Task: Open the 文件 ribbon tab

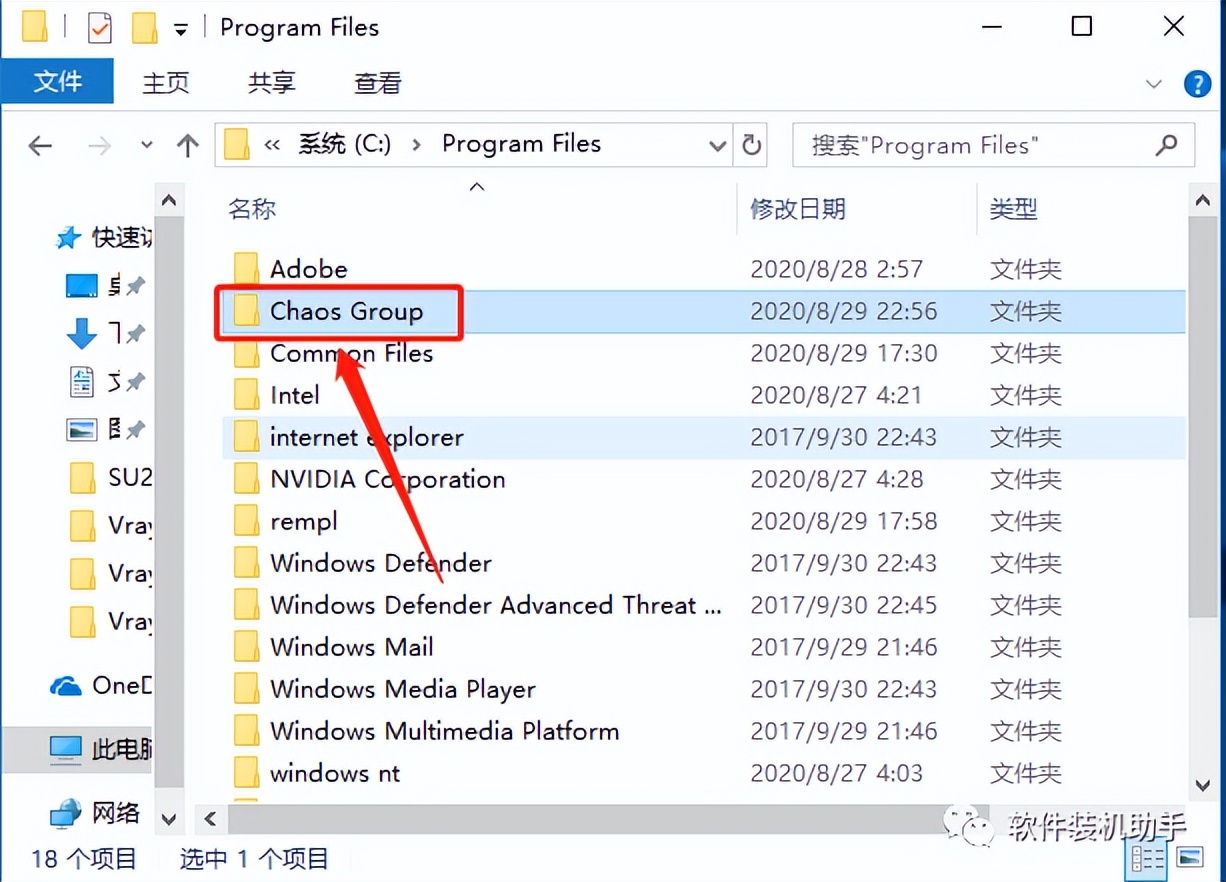Action: tap(57, 82)
